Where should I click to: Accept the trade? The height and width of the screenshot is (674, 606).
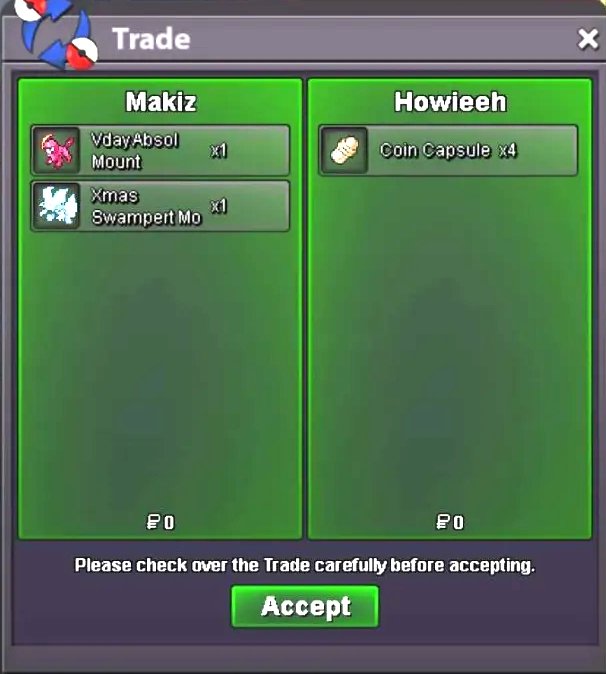coord(305,607)
